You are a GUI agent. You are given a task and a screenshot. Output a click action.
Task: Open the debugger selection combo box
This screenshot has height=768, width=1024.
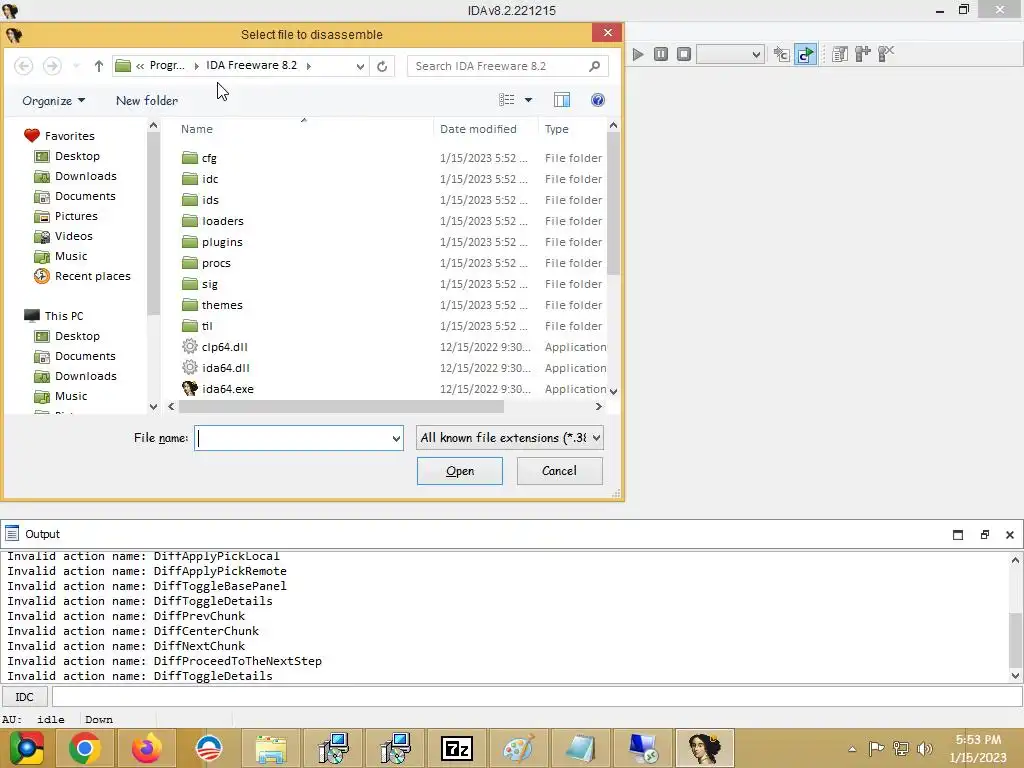click(730, 54)
